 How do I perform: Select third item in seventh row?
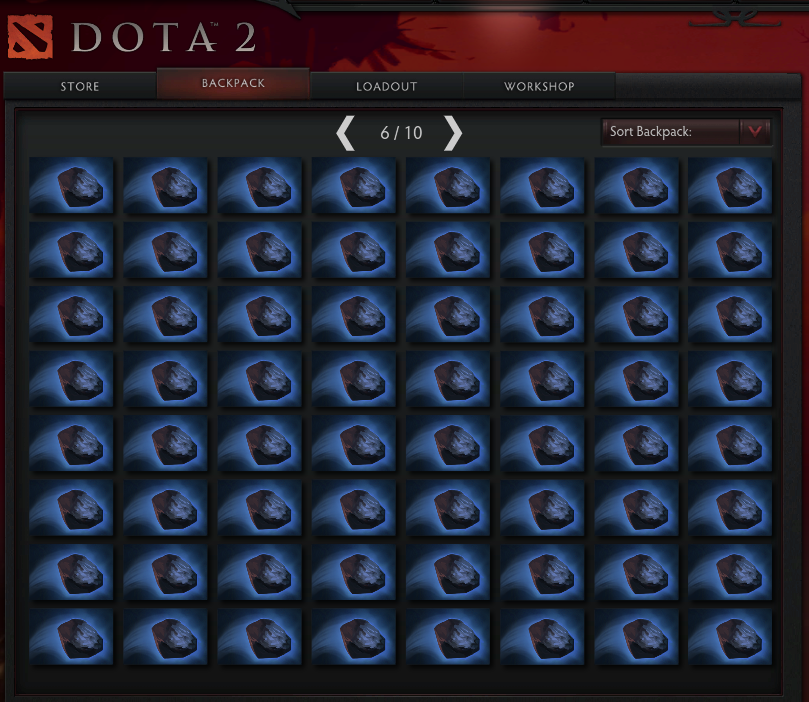pyautogui.click(x=260, y=573)
